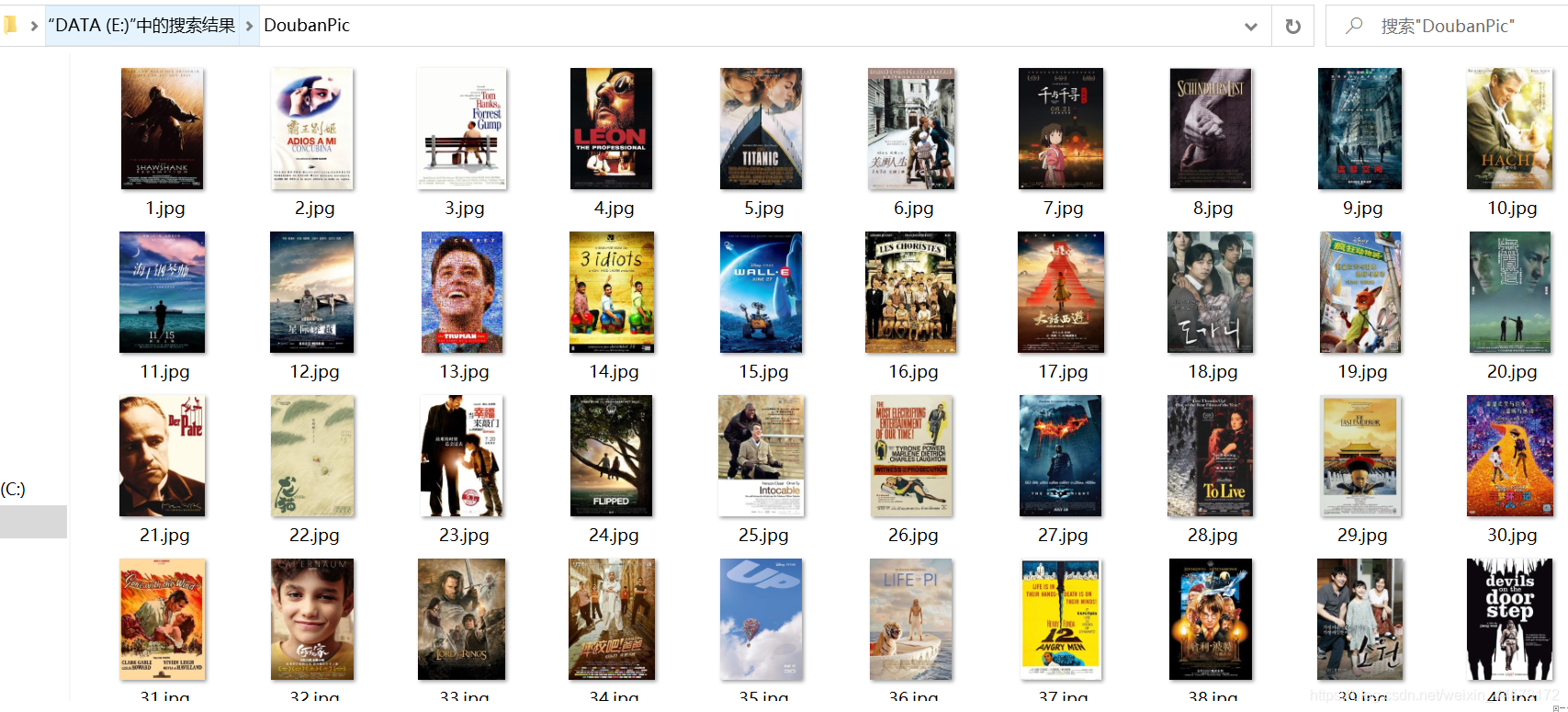
Task: Select the Hachi poster thumbnail
Action: click(1510, 129)
